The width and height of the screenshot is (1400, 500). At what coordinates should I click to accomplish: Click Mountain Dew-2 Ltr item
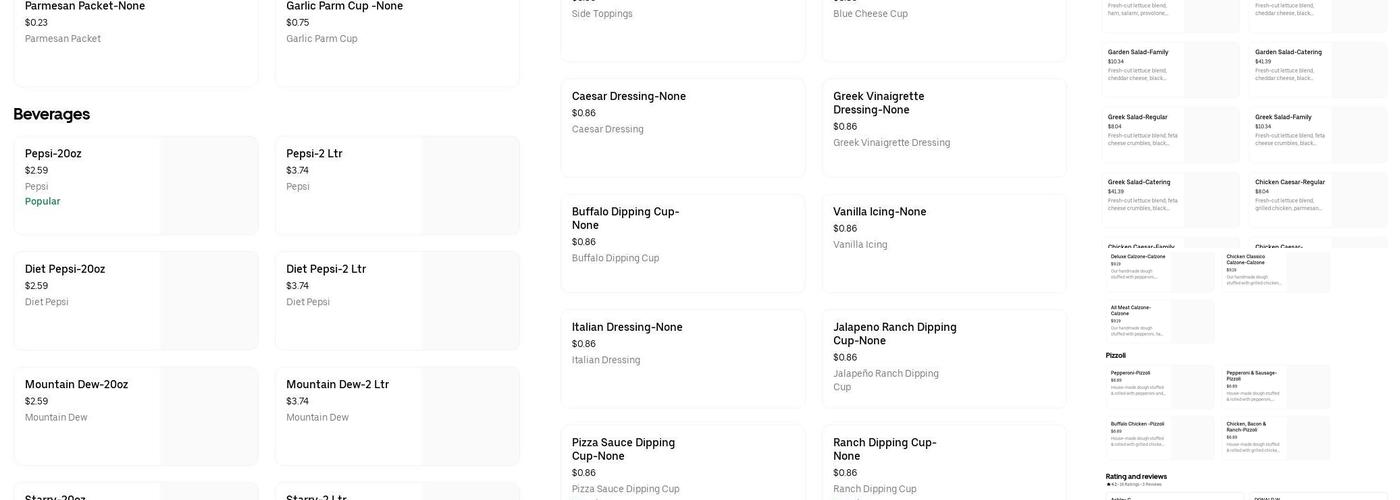pos(397,416)
